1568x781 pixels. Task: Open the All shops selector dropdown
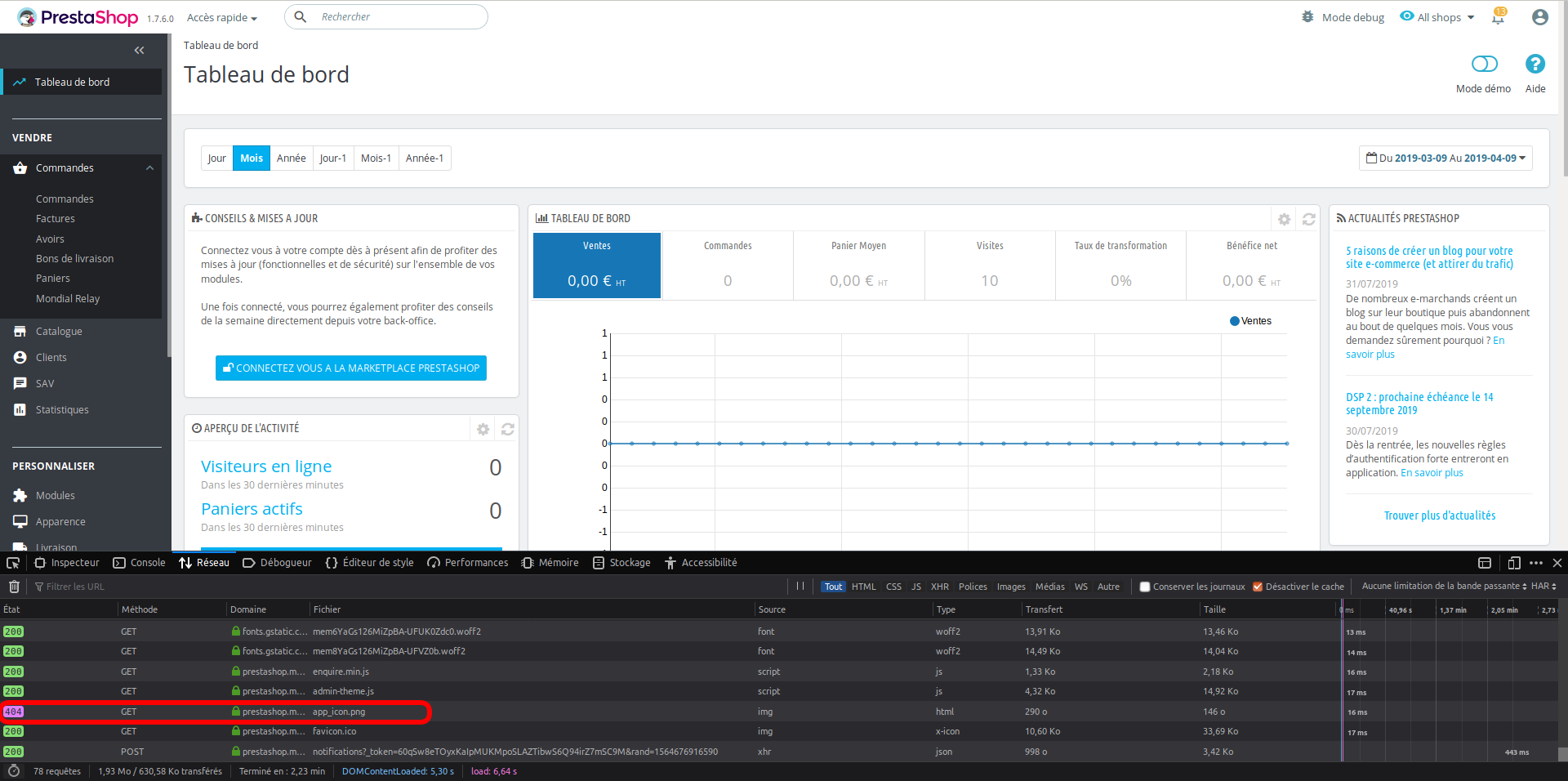1437,17
